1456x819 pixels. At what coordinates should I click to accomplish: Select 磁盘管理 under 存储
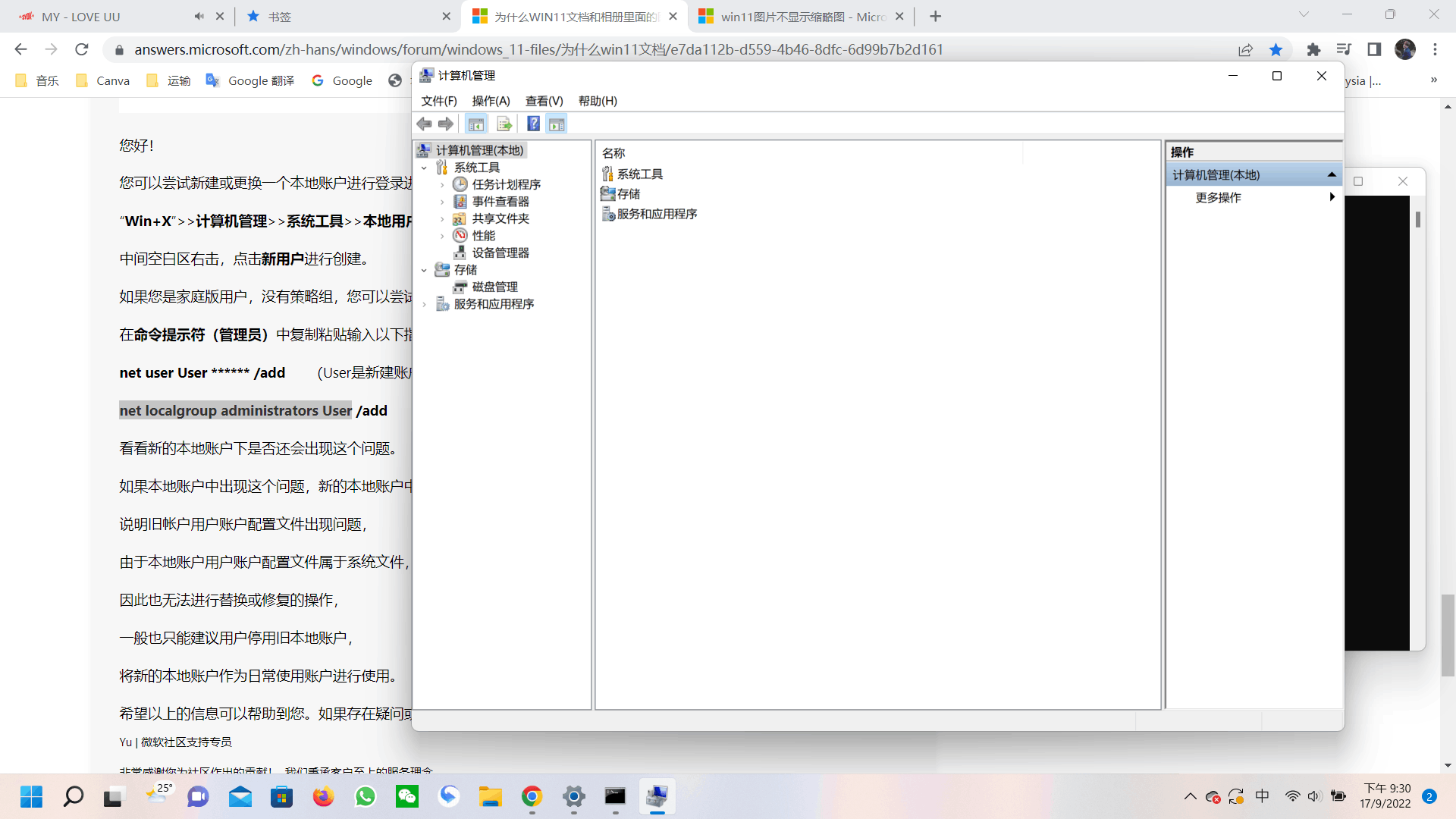[x=494, y=287]
